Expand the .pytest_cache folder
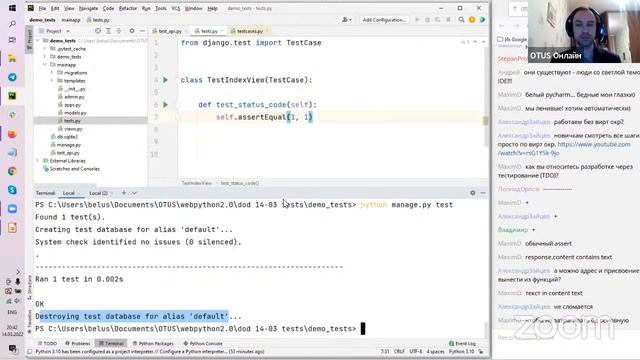Screen dimensions: 640x360 point(45,49)
